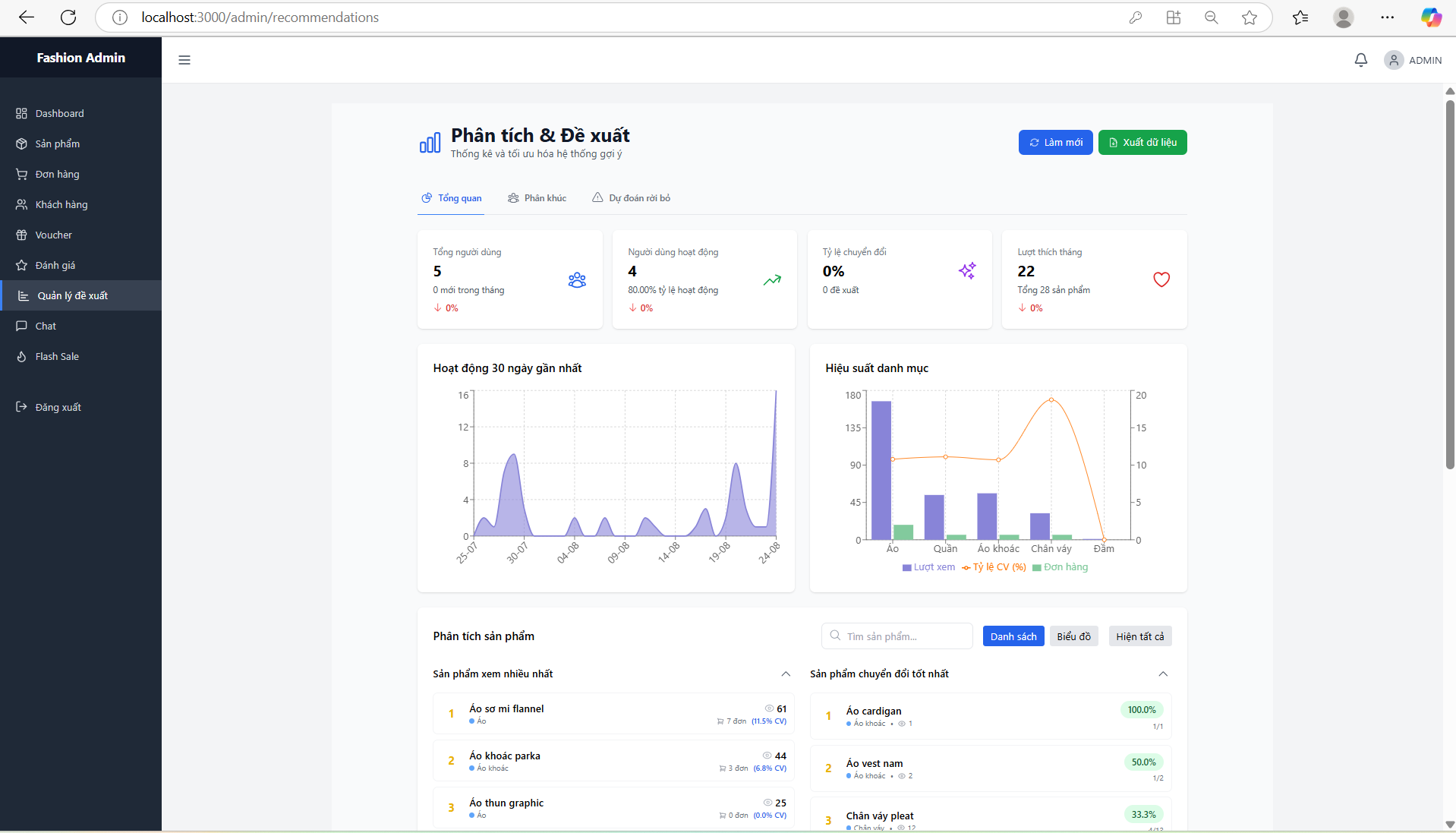1456x833 pixels.
Task: Switch to Dự đoán rời bỏ tab
Action: pos(631,198)
